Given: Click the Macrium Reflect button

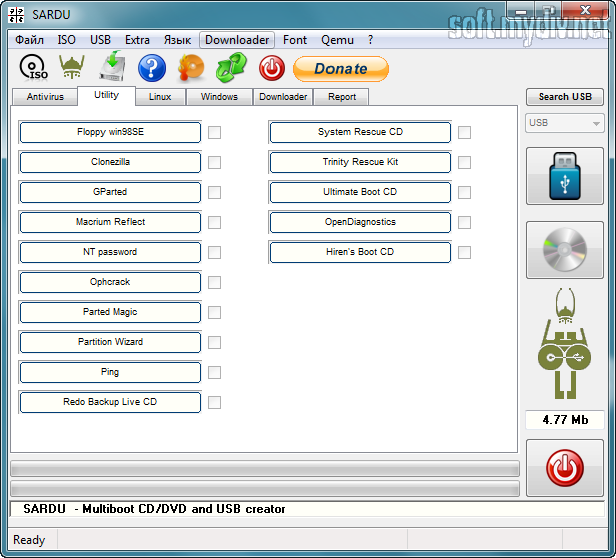Looking at the screenshot, I should tap(110, 222).
